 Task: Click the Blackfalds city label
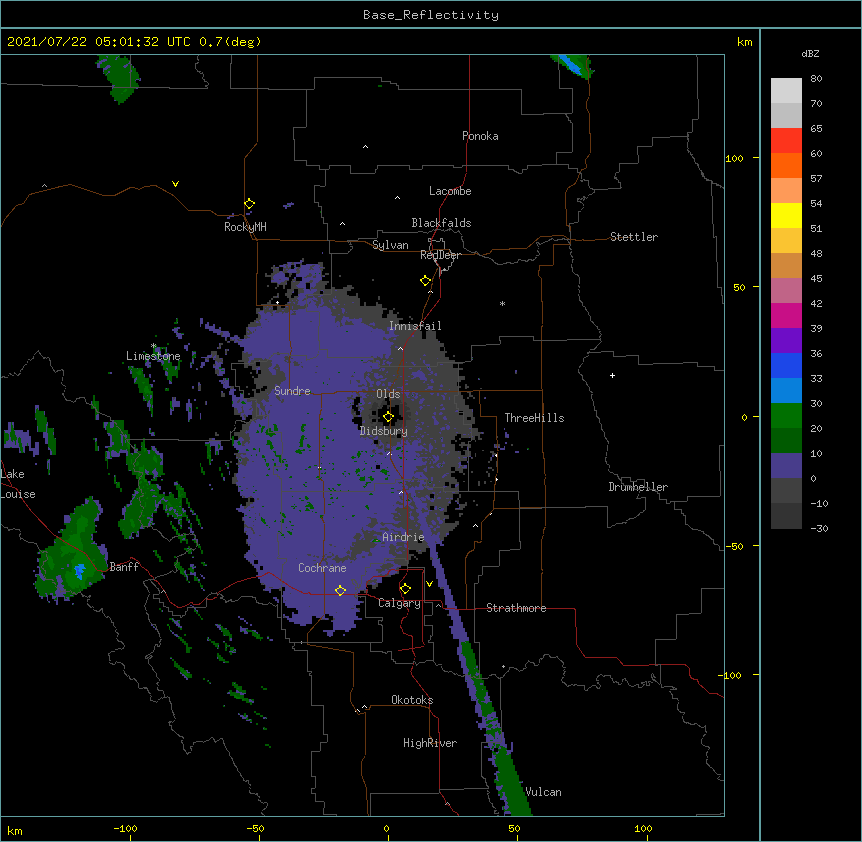coord(441,223)
